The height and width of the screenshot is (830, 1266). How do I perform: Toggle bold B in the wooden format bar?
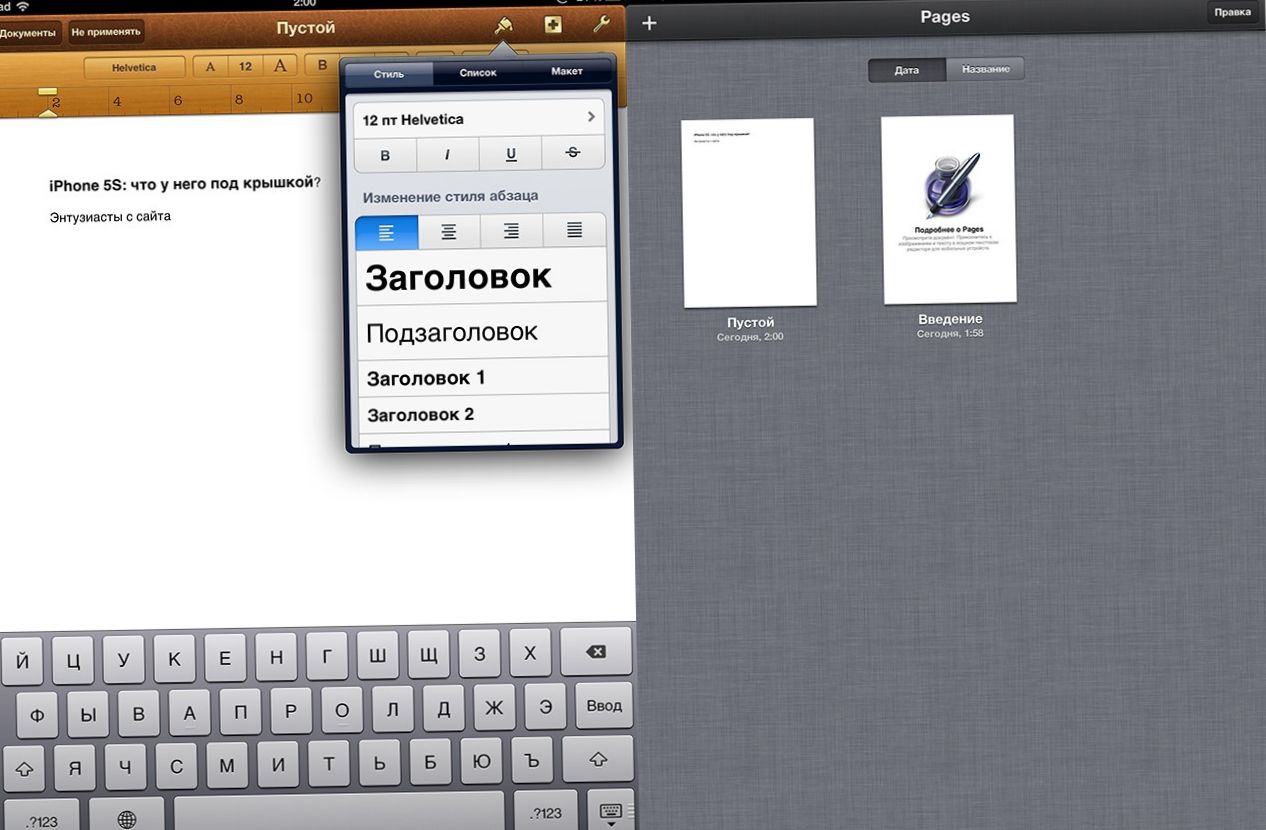coord(322,66)
